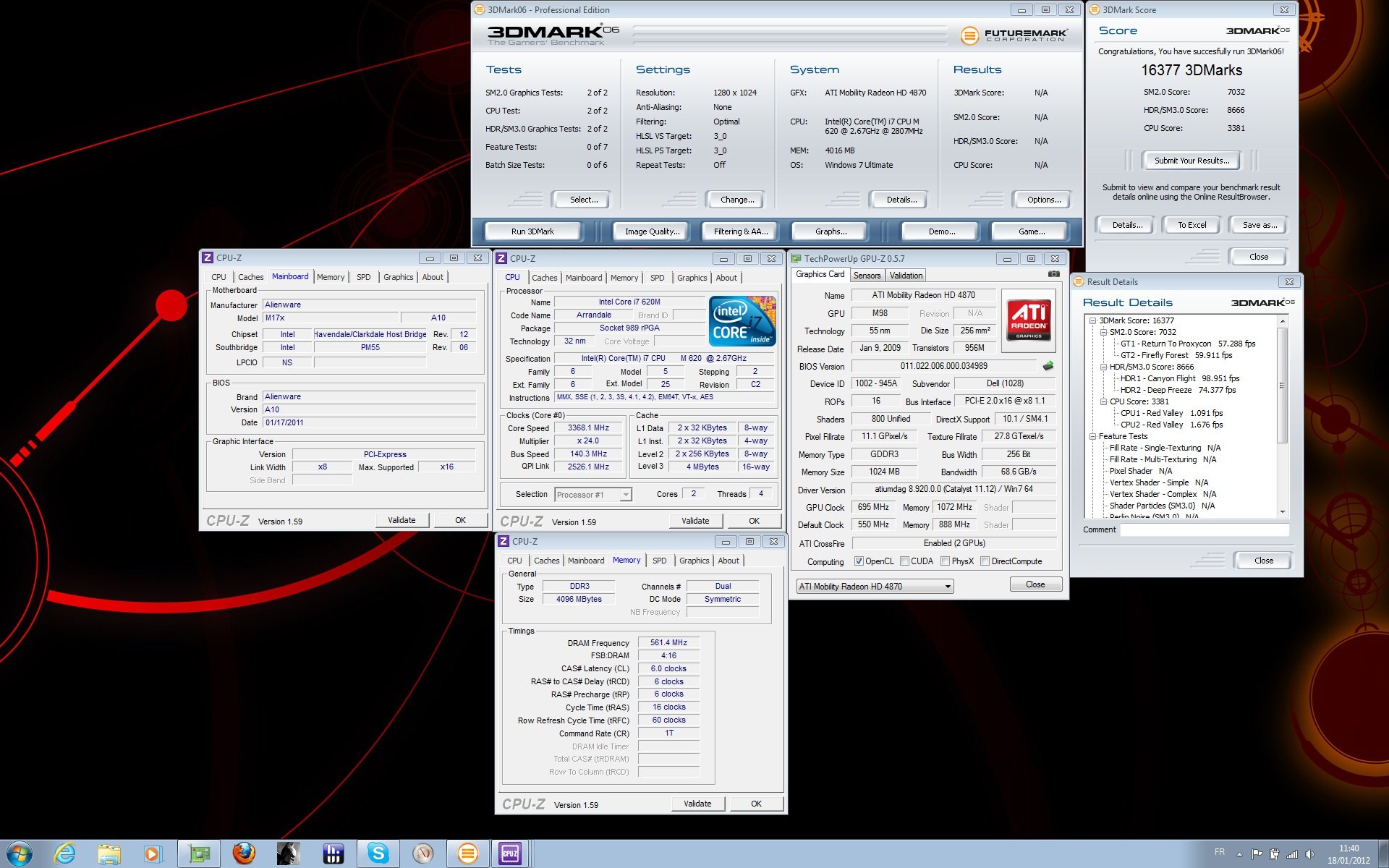Click the Result Details scroll down arrow
Viewport: 1389px width, 868px height.
point(1282,512)
